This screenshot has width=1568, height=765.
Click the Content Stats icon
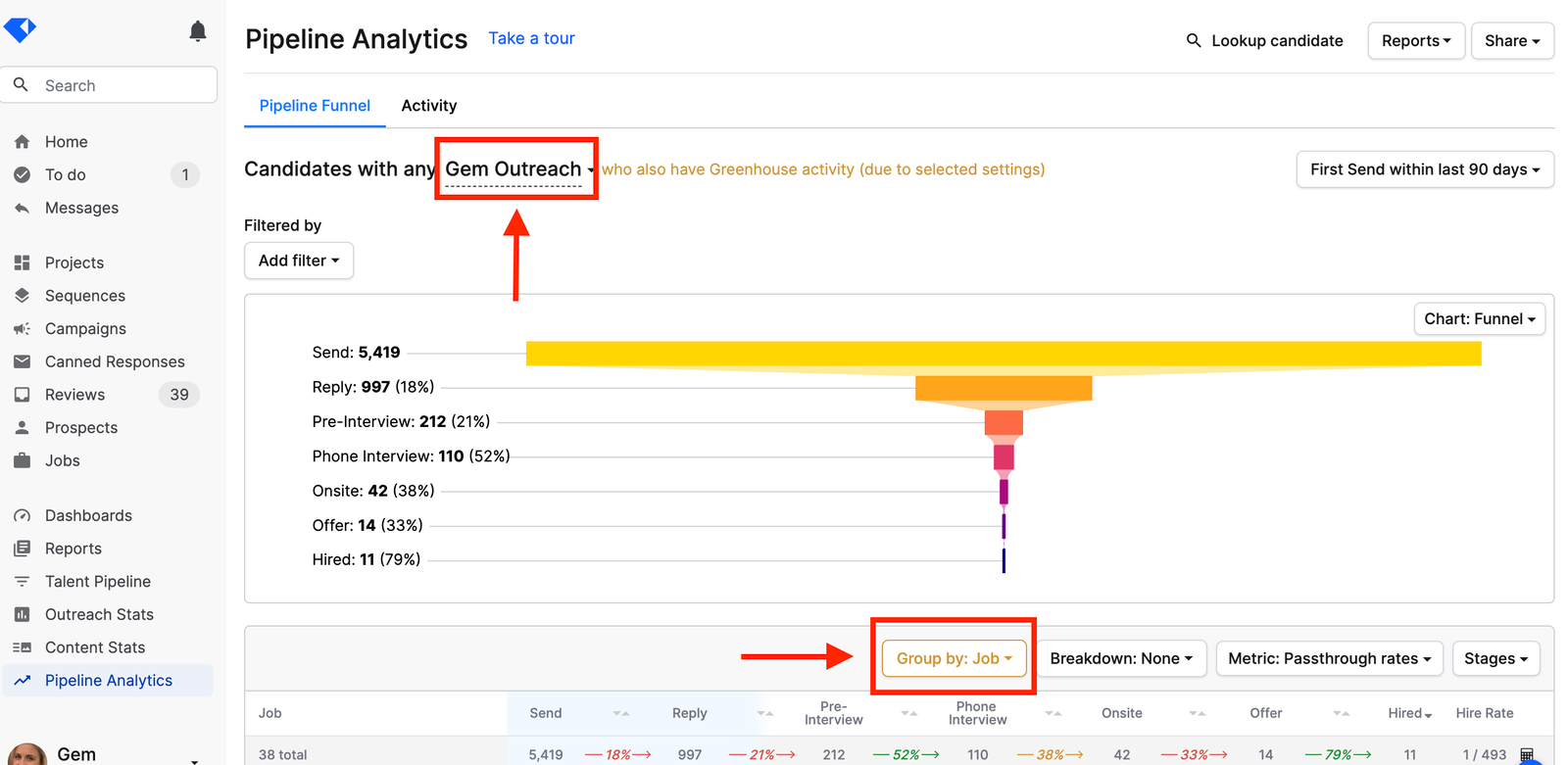click(x=22, y=647)
